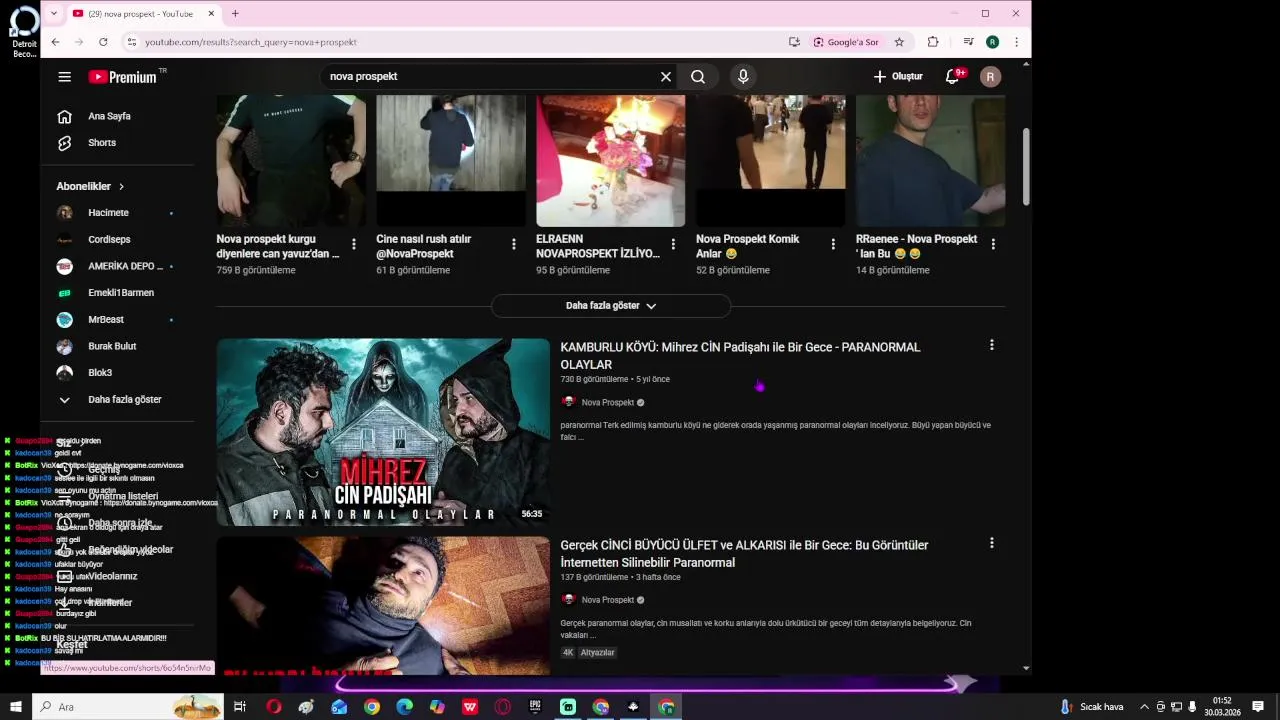
Task: Open options for Nova Prospekt Komik Anlar
Action: point(833,244)
